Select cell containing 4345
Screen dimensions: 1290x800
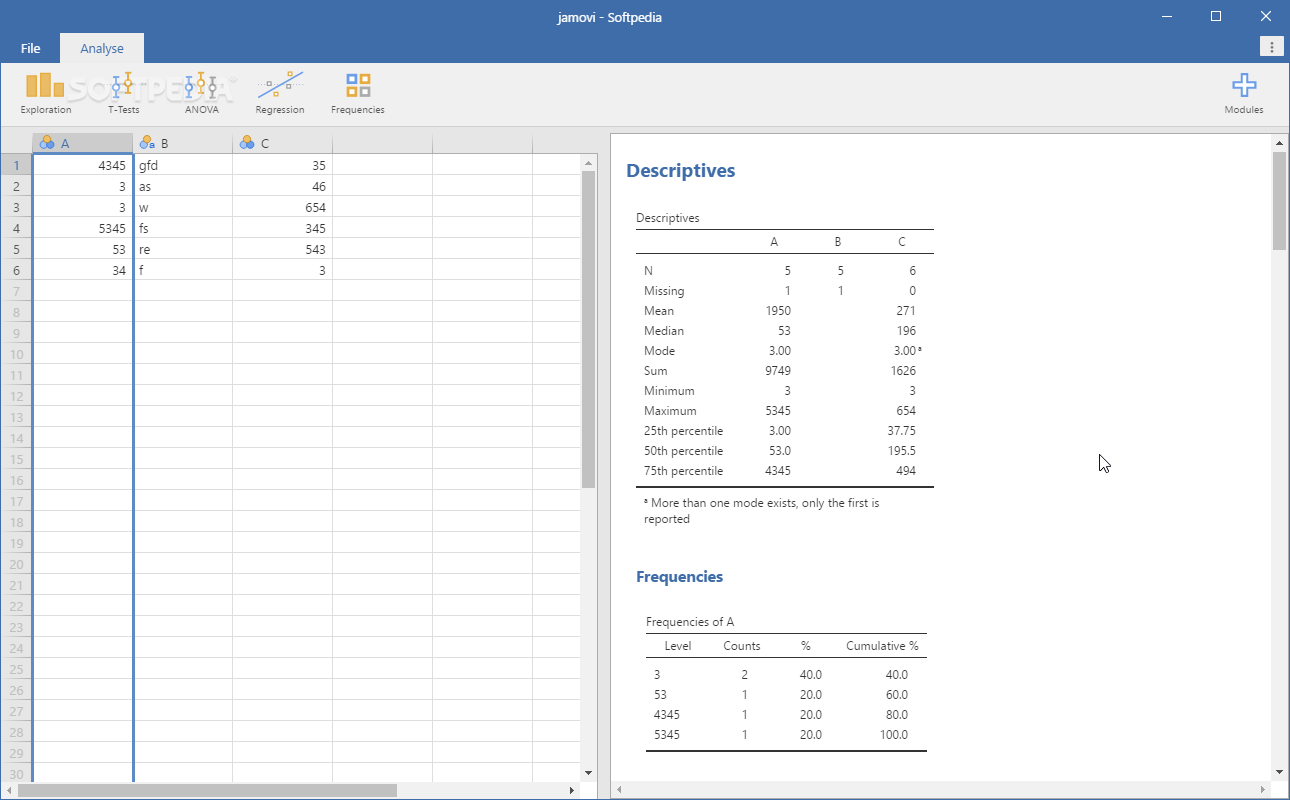(83, 166)
